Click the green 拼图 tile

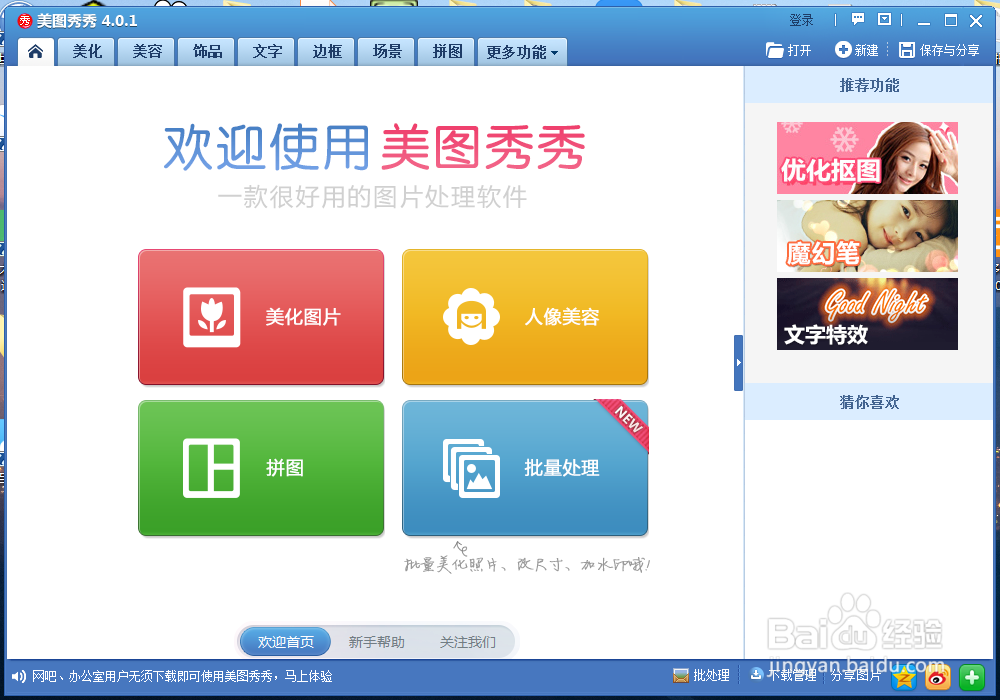point(261,468)
